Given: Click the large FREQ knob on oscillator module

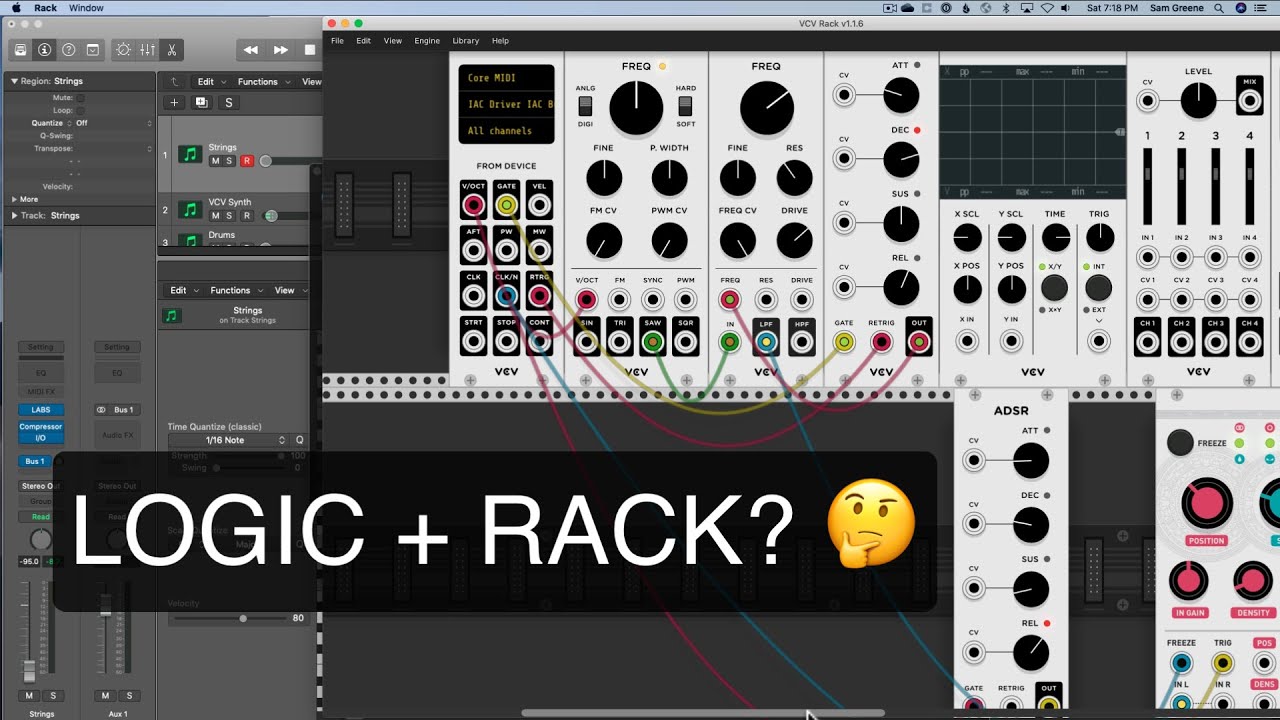Looking at the screenshot, I should 636,108.
